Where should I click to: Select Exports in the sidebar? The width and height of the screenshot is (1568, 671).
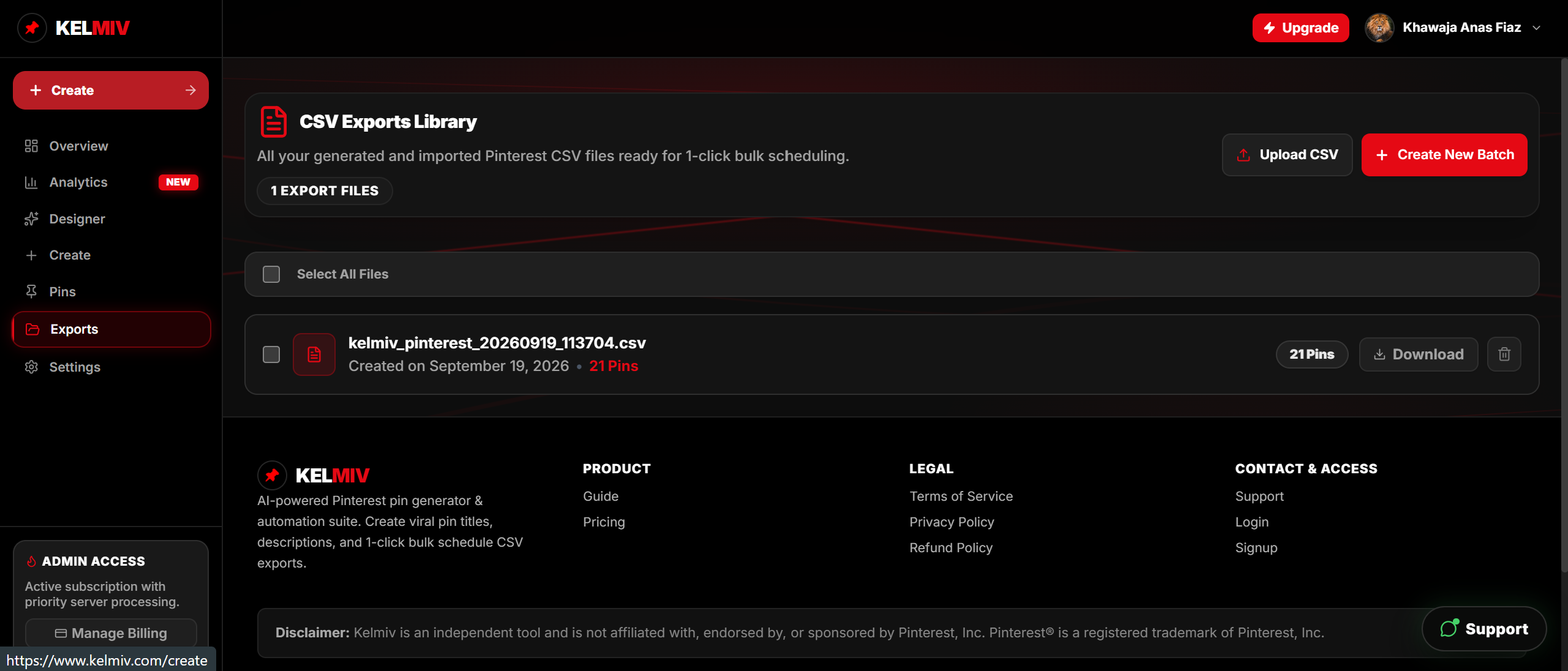(111, 329)
